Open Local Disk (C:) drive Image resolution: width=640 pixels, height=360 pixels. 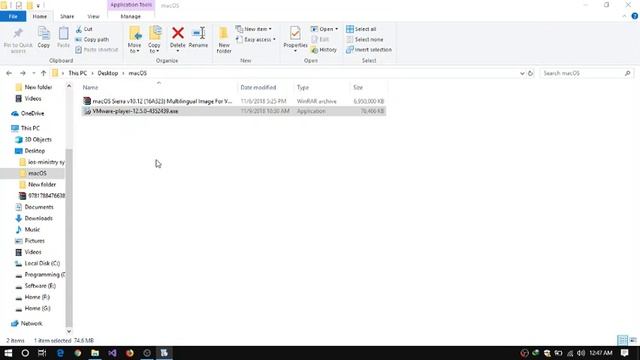point(42,264)
